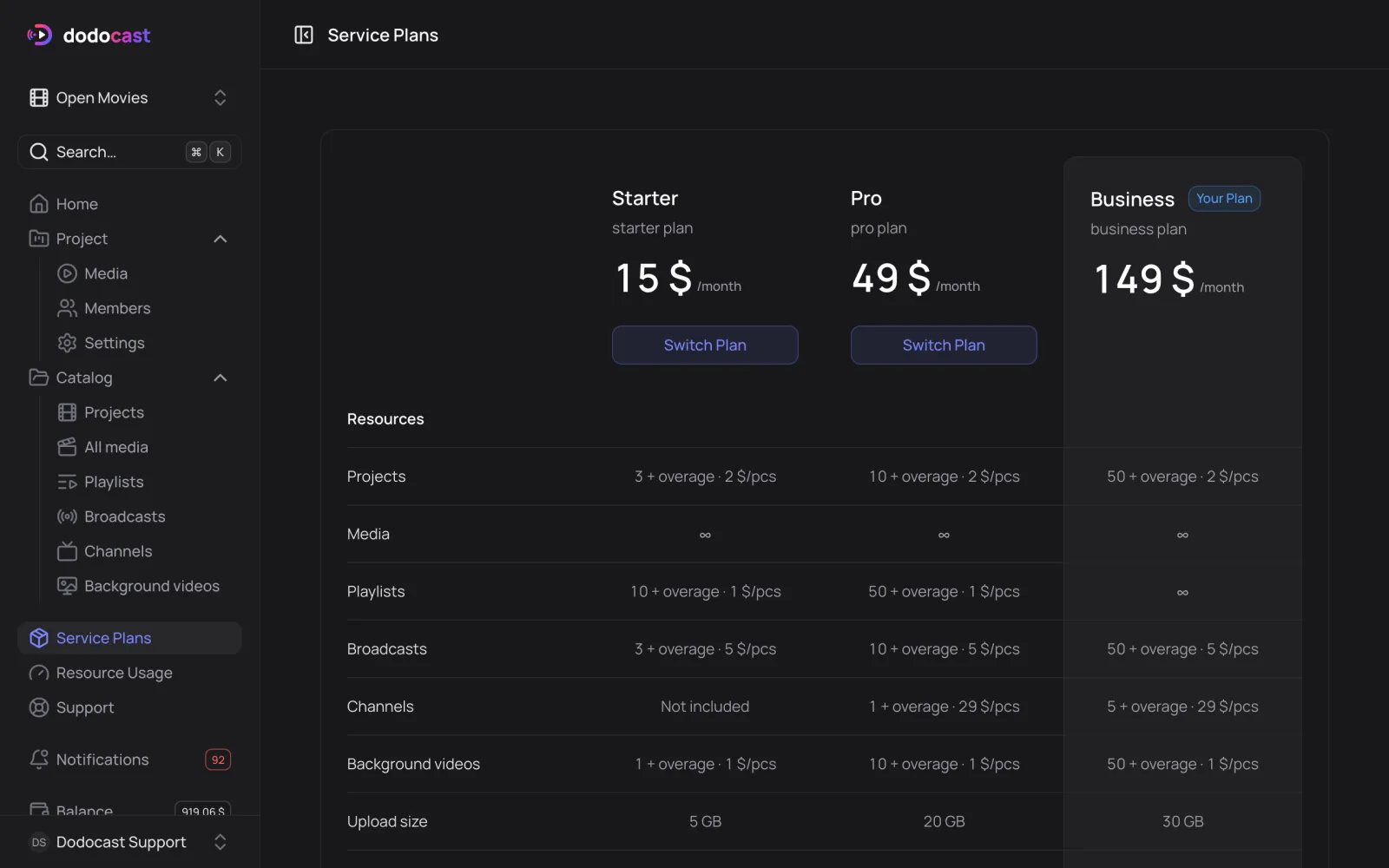Click the Upload size 30 GB value
Screen dimensions: 1389x868
(1182, 821)
